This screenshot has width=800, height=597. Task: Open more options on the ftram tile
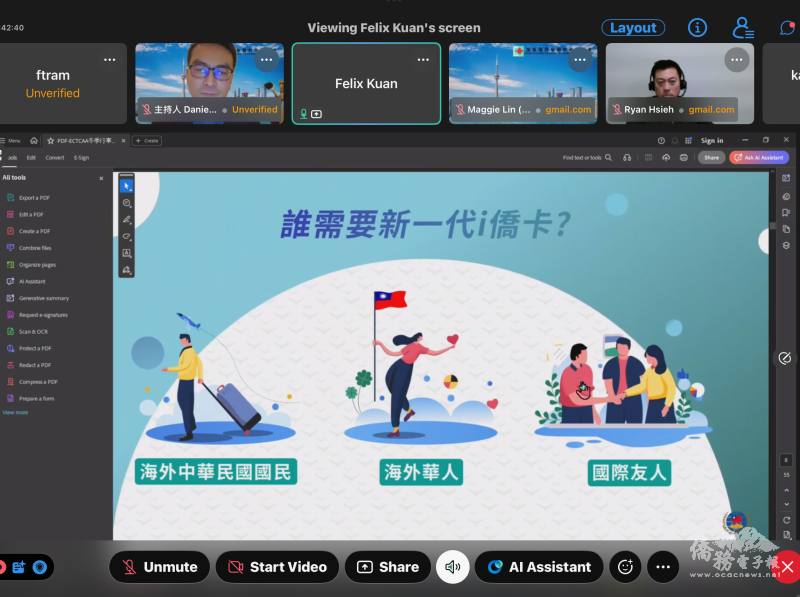coord(112,61)
